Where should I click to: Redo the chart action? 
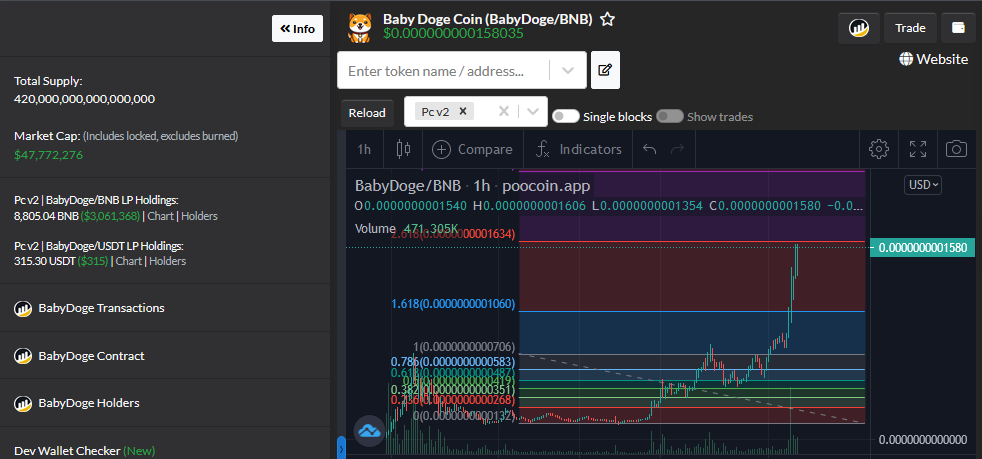click(678, 150)
